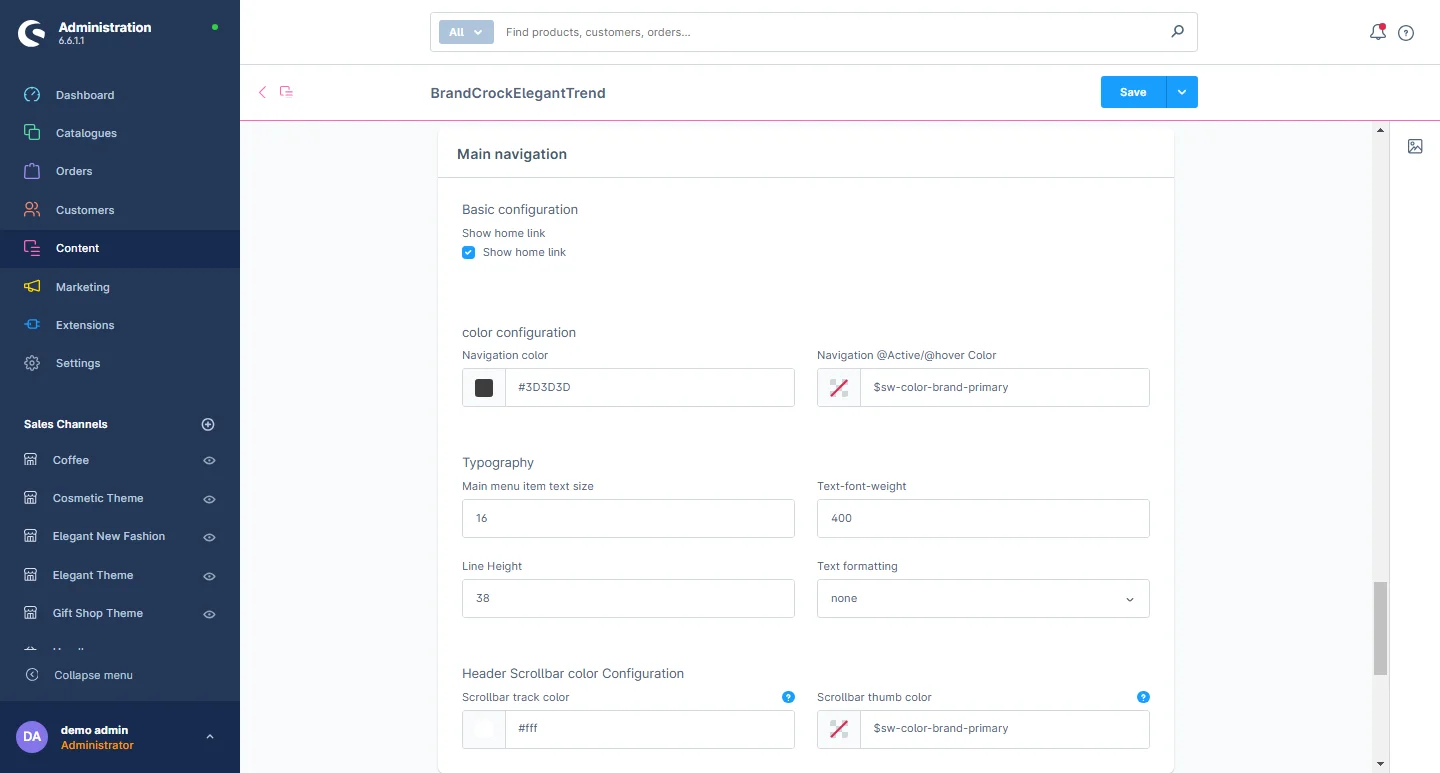This screenshot has height=773, width=1440.
Task: Click Collapse menu in sidebar
Action: [93, 675]
